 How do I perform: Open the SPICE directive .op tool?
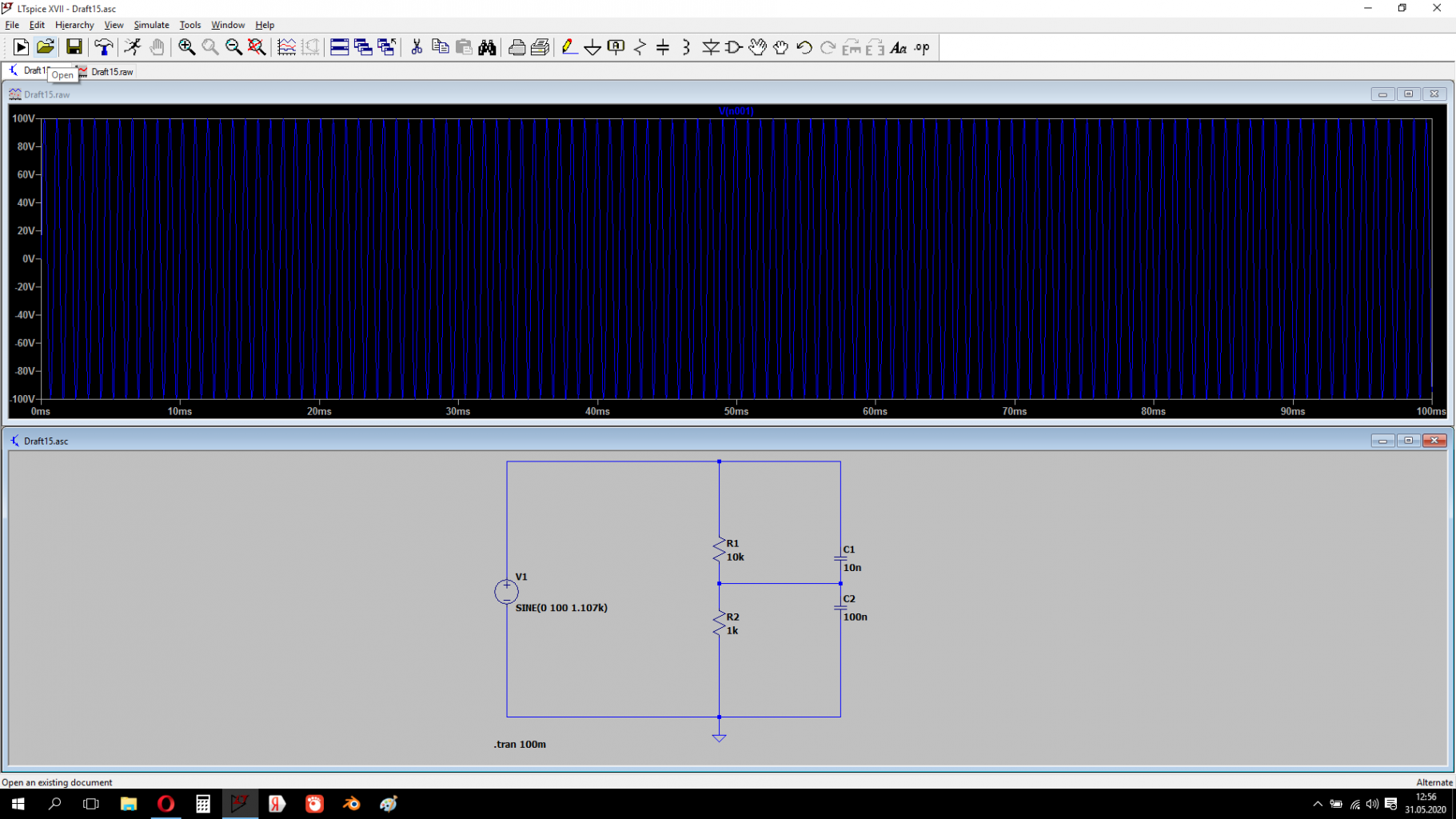pos(922,48)
